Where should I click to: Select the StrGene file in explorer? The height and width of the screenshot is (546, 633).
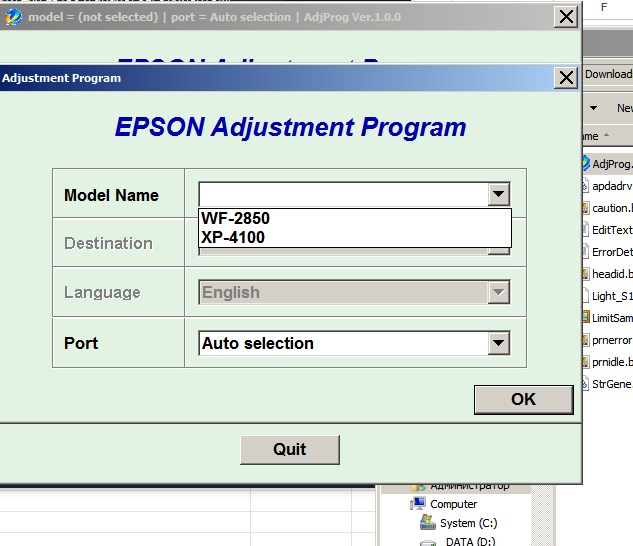608,384
